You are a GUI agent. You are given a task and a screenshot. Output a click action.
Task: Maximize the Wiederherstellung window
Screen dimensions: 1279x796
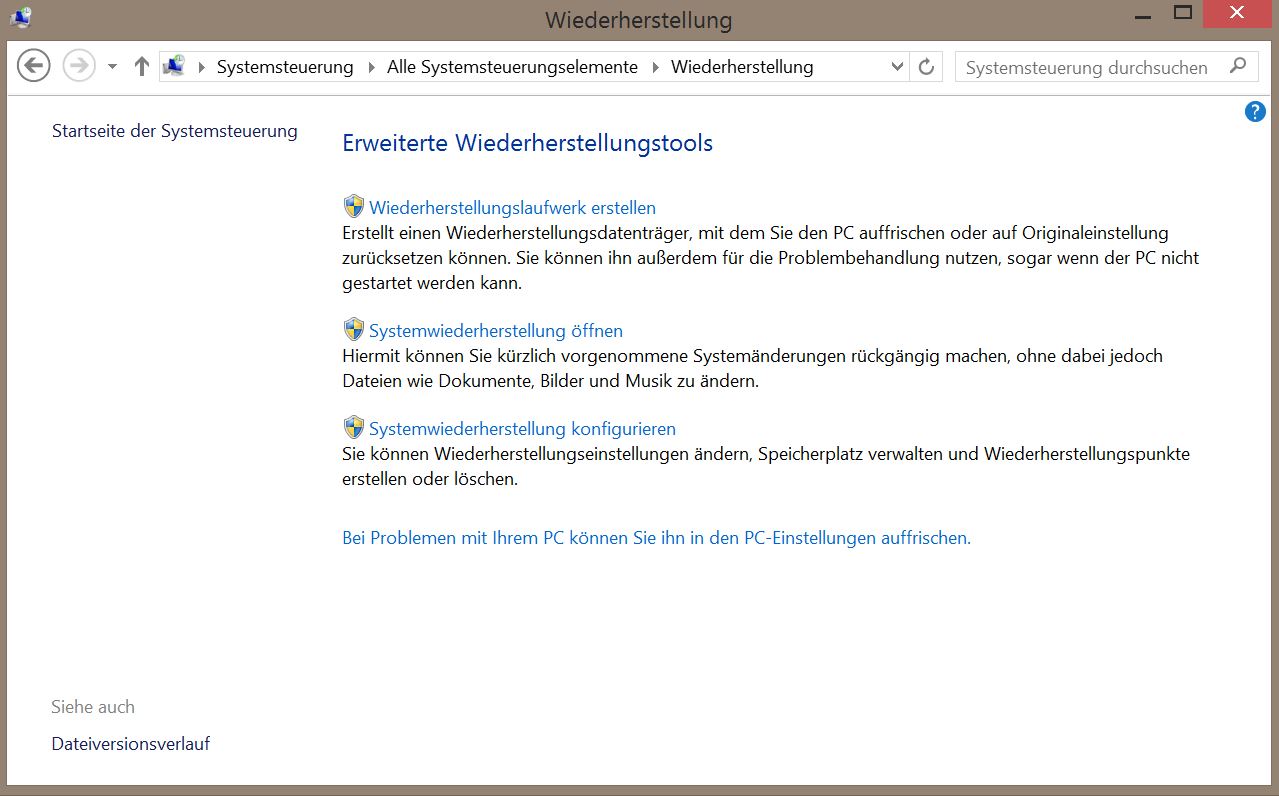point(1183,13)
